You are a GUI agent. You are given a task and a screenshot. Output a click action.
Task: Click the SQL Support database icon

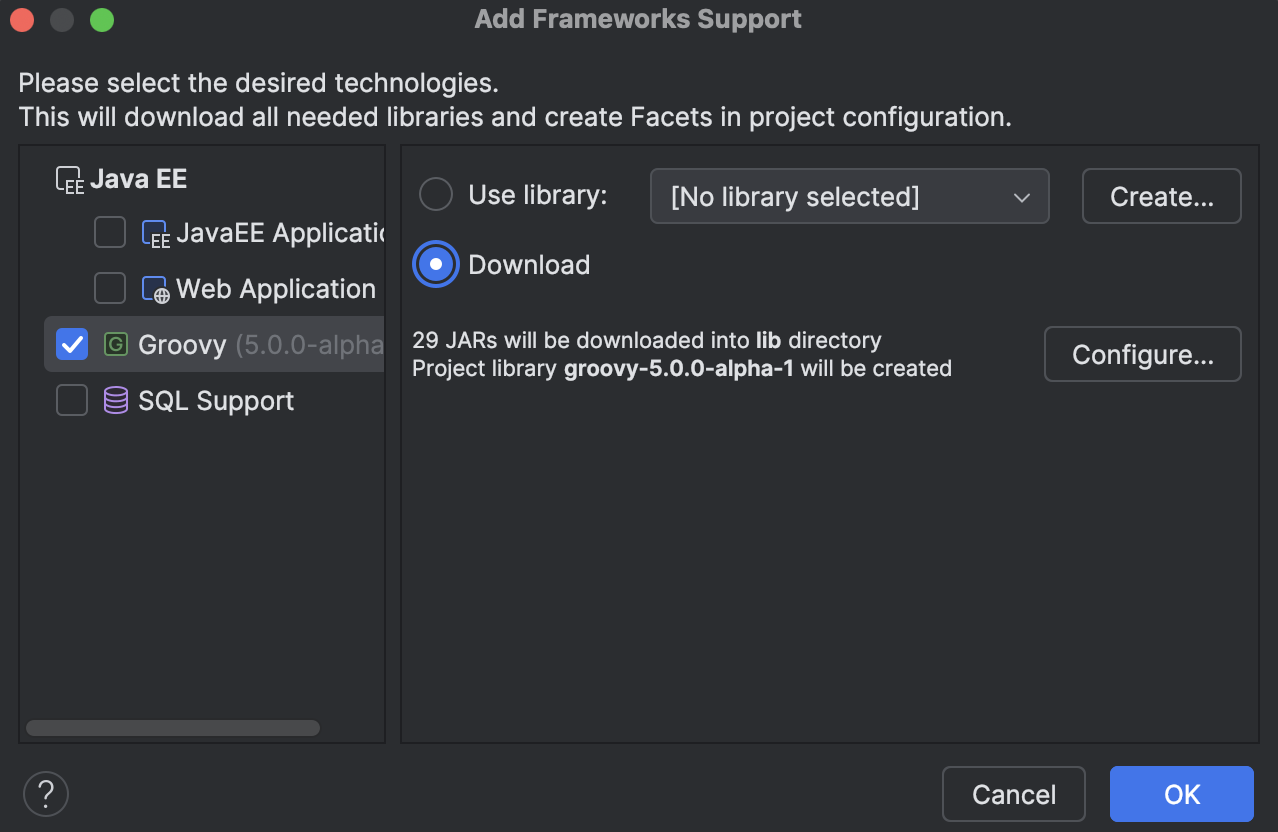click(x=115, y=400)
